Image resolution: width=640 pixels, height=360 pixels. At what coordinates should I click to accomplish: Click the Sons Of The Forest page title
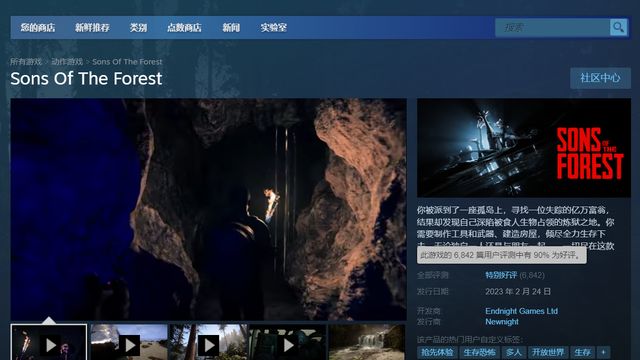pos(86,78)
